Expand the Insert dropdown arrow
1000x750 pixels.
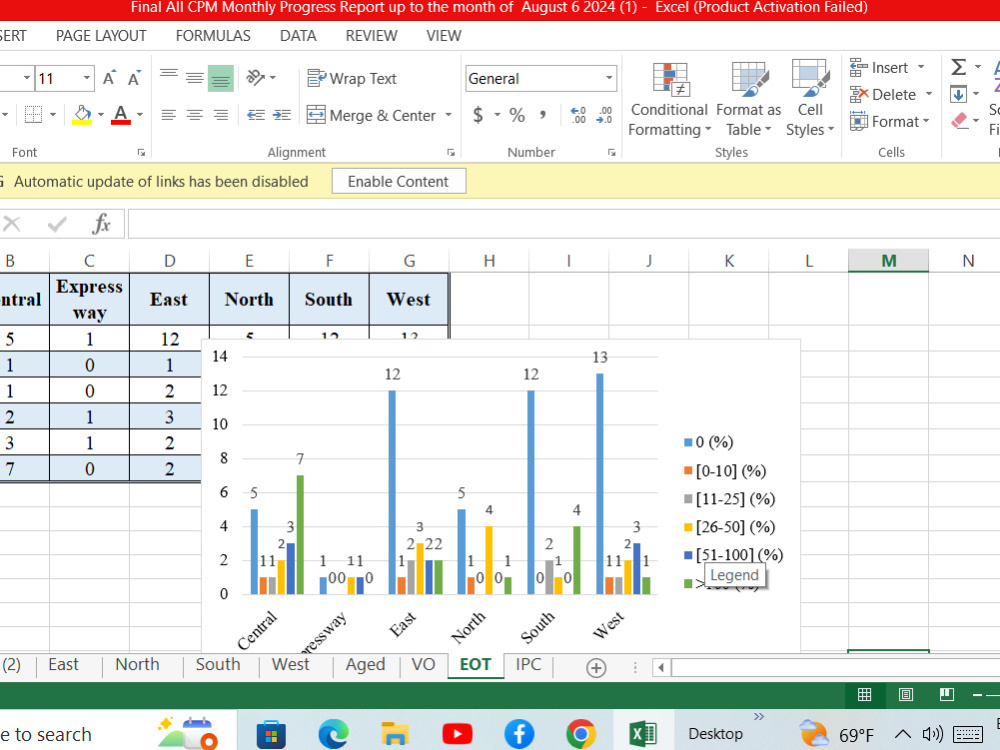(x=921, y=67)
